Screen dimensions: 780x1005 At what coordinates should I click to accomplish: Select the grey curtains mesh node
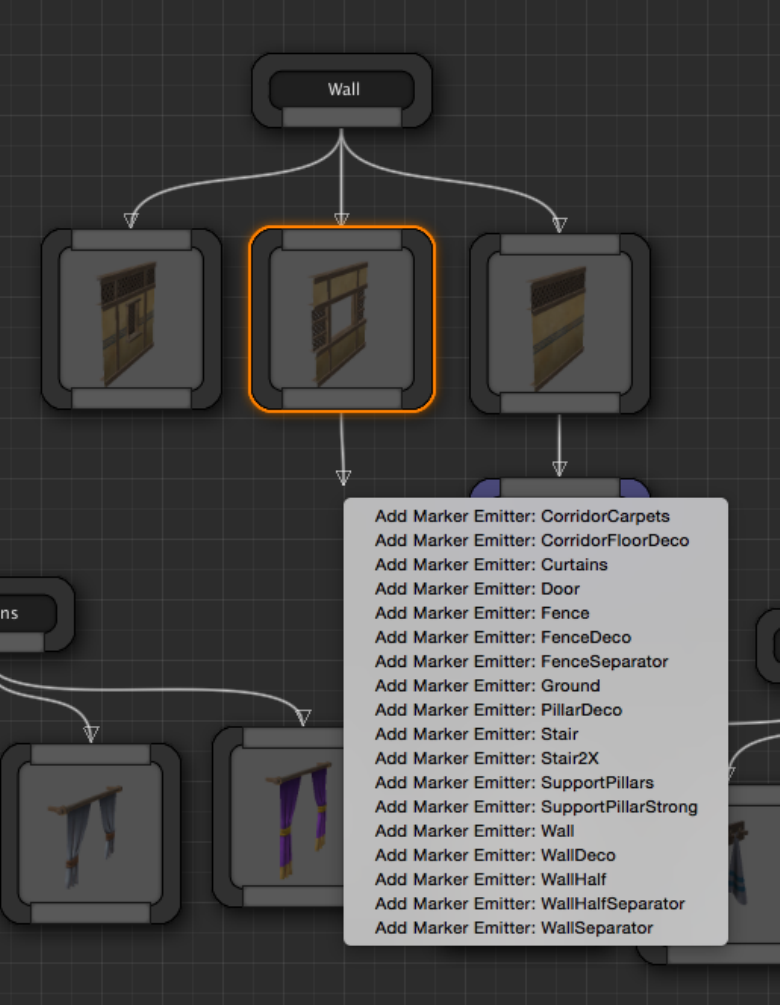point(90,834)
